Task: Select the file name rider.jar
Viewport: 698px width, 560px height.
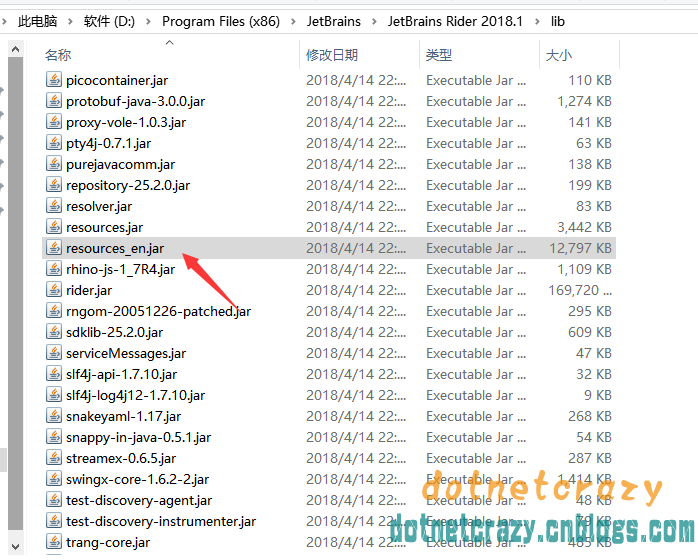Action: click(x=89, y=290)
